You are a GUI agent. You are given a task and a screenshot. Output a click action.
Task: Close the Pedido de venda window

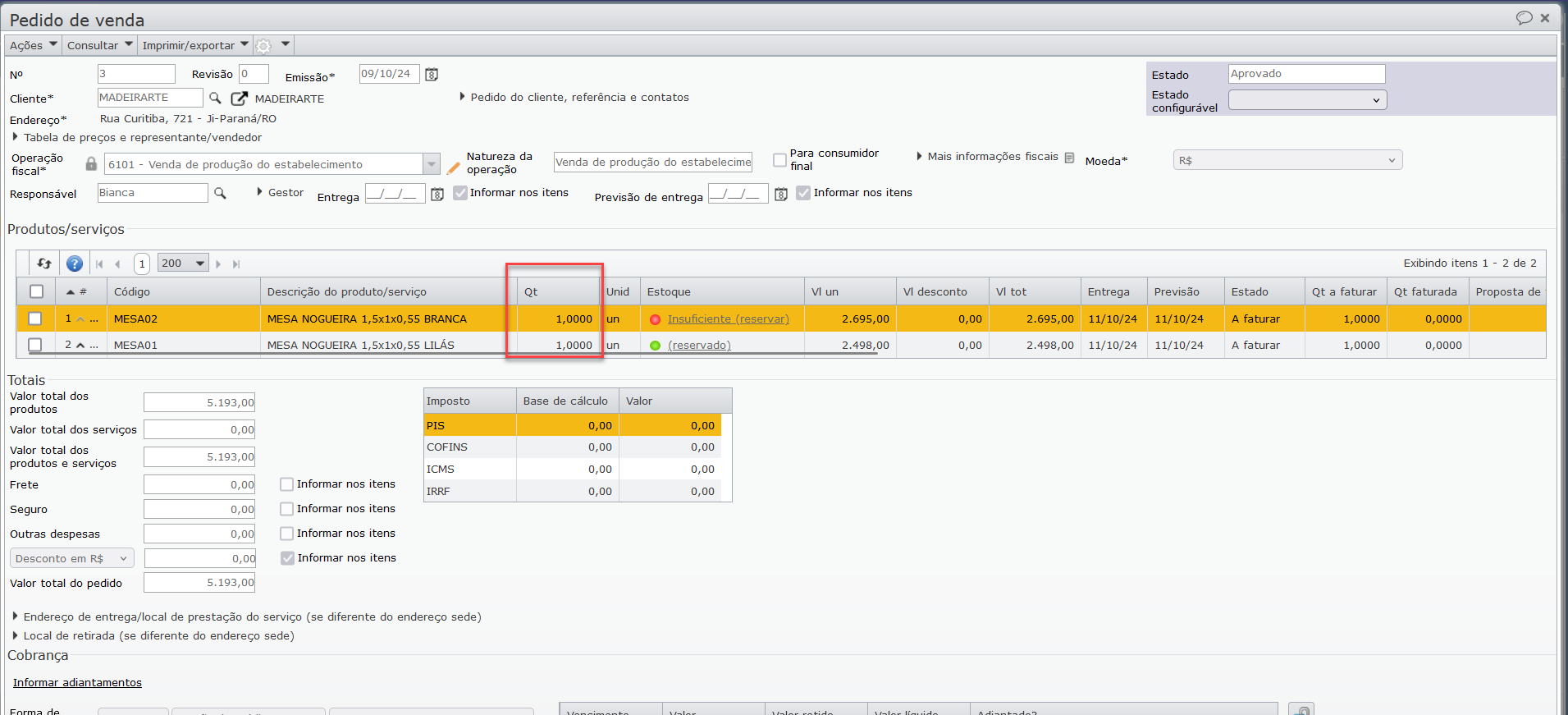click(1545, 18)
